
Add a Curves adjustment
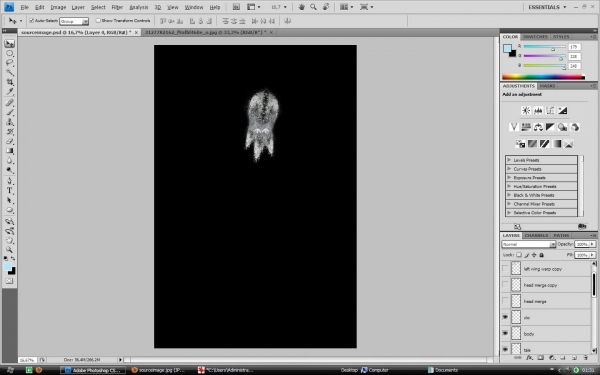point(550,111)
